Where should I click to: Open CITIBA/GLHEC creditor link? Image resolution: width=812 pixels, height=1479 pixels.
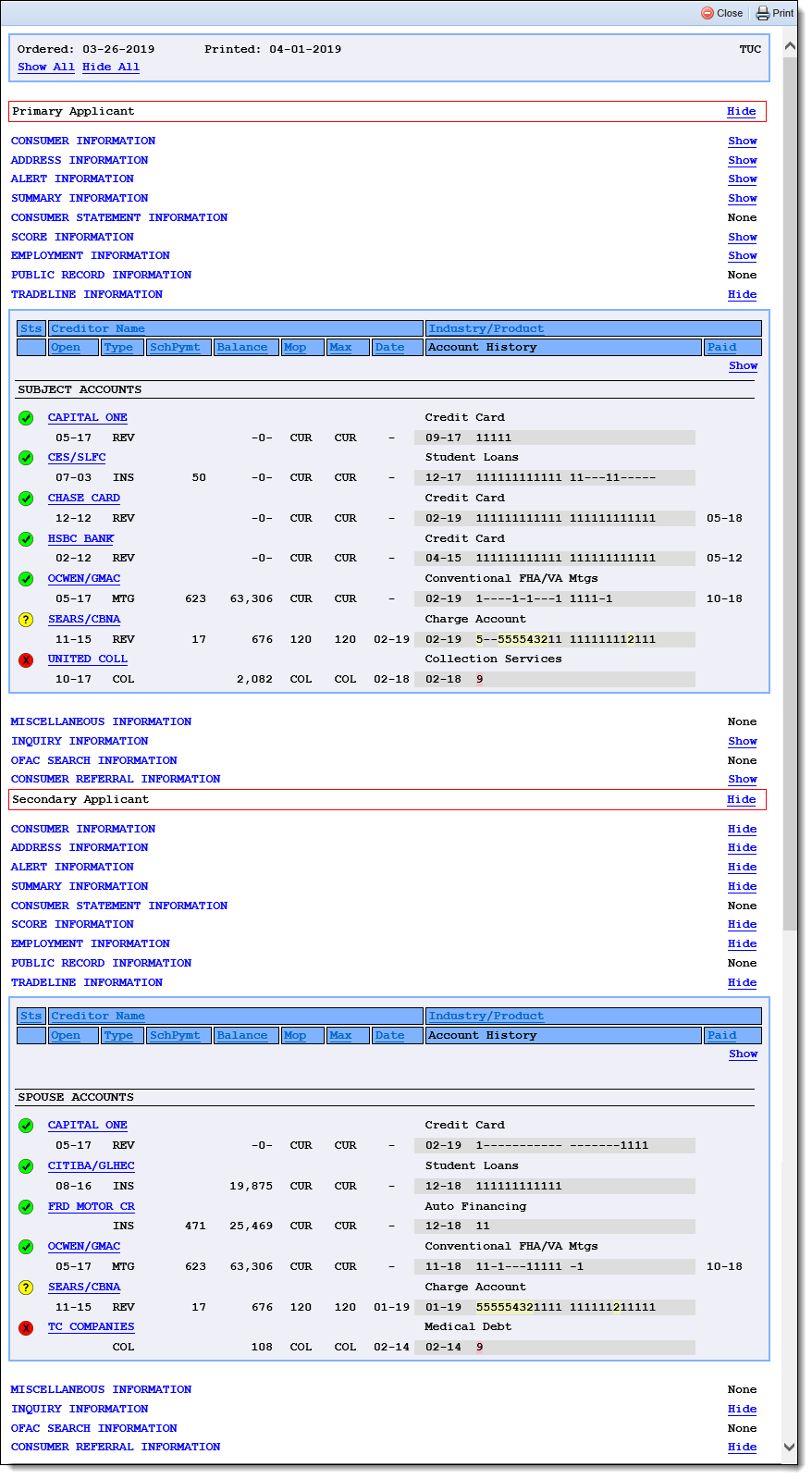(x=92, y=1165)
